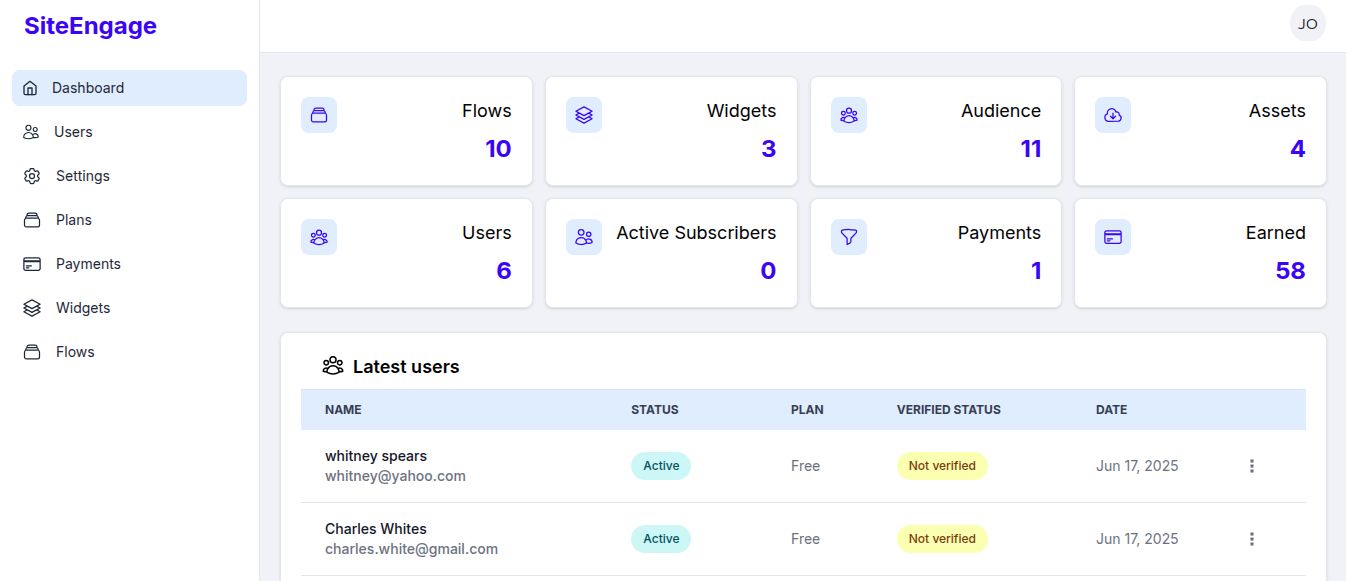Image resolution: width=1346 pixels, height=581 pixels.
Task: Click the Earned card credit card icon
Action: tap(1113, 237)
